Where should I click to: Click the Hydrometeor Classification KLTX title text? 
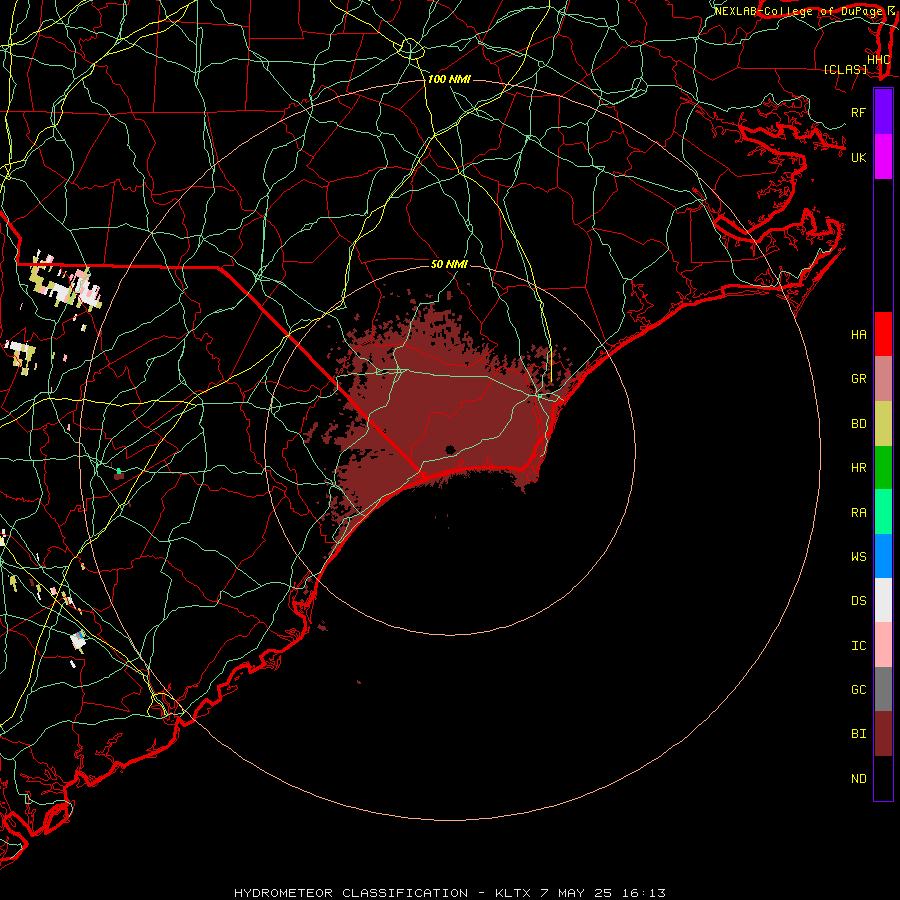pyautogui.click(x=449, y=893)
